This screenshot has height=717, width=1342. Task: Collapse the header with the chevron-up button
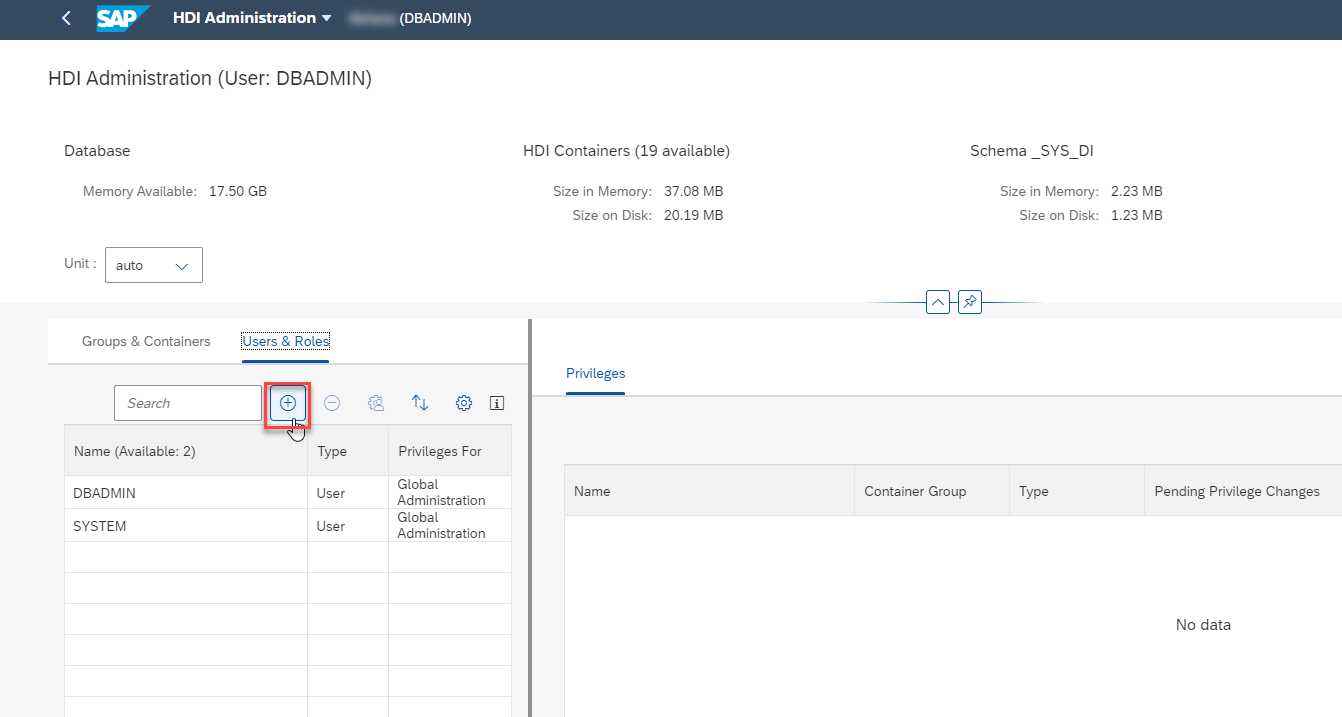coord(937,302)
